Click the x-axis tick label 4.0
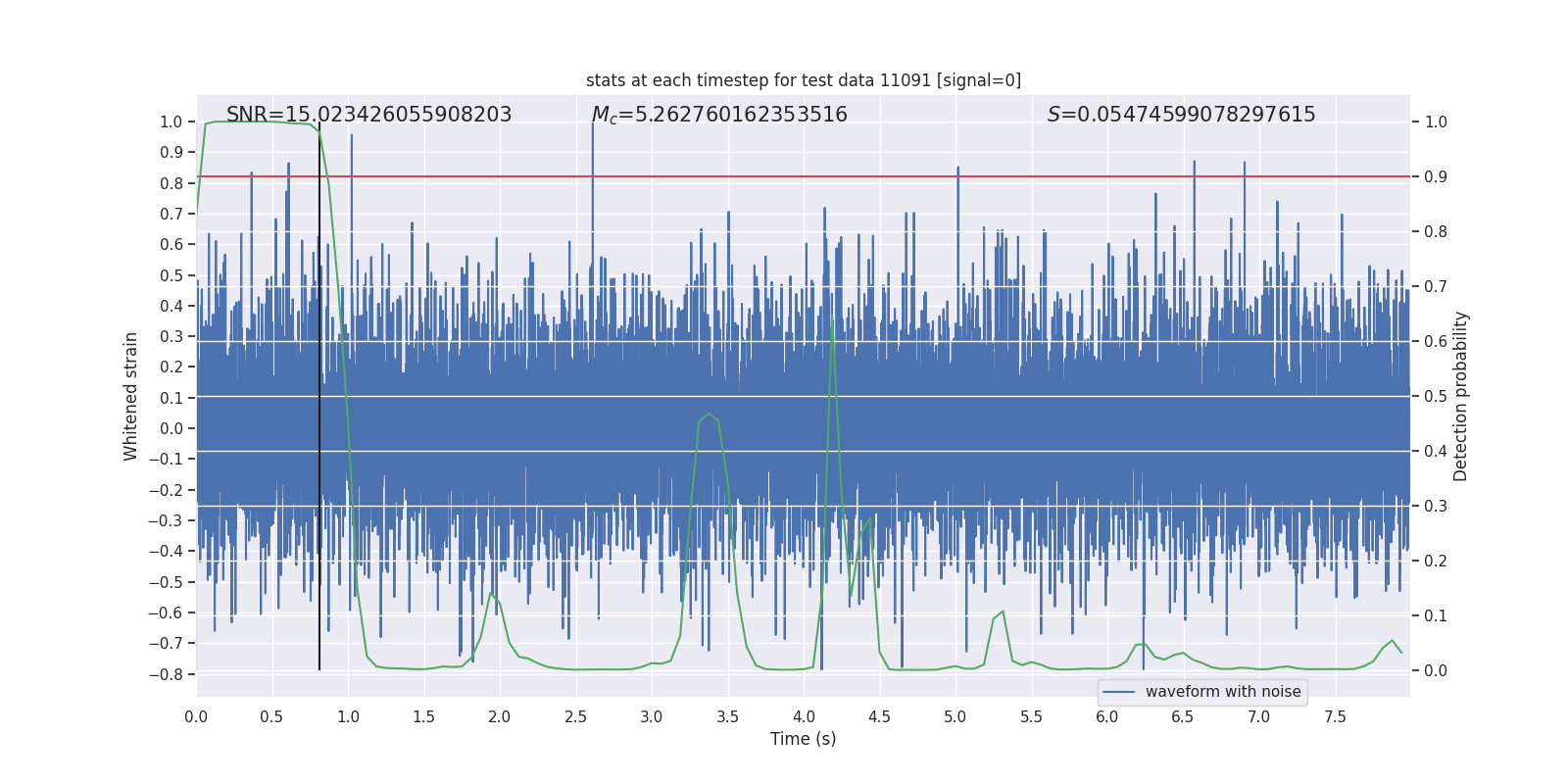The image size is (1568, 784). pos(804,716)
